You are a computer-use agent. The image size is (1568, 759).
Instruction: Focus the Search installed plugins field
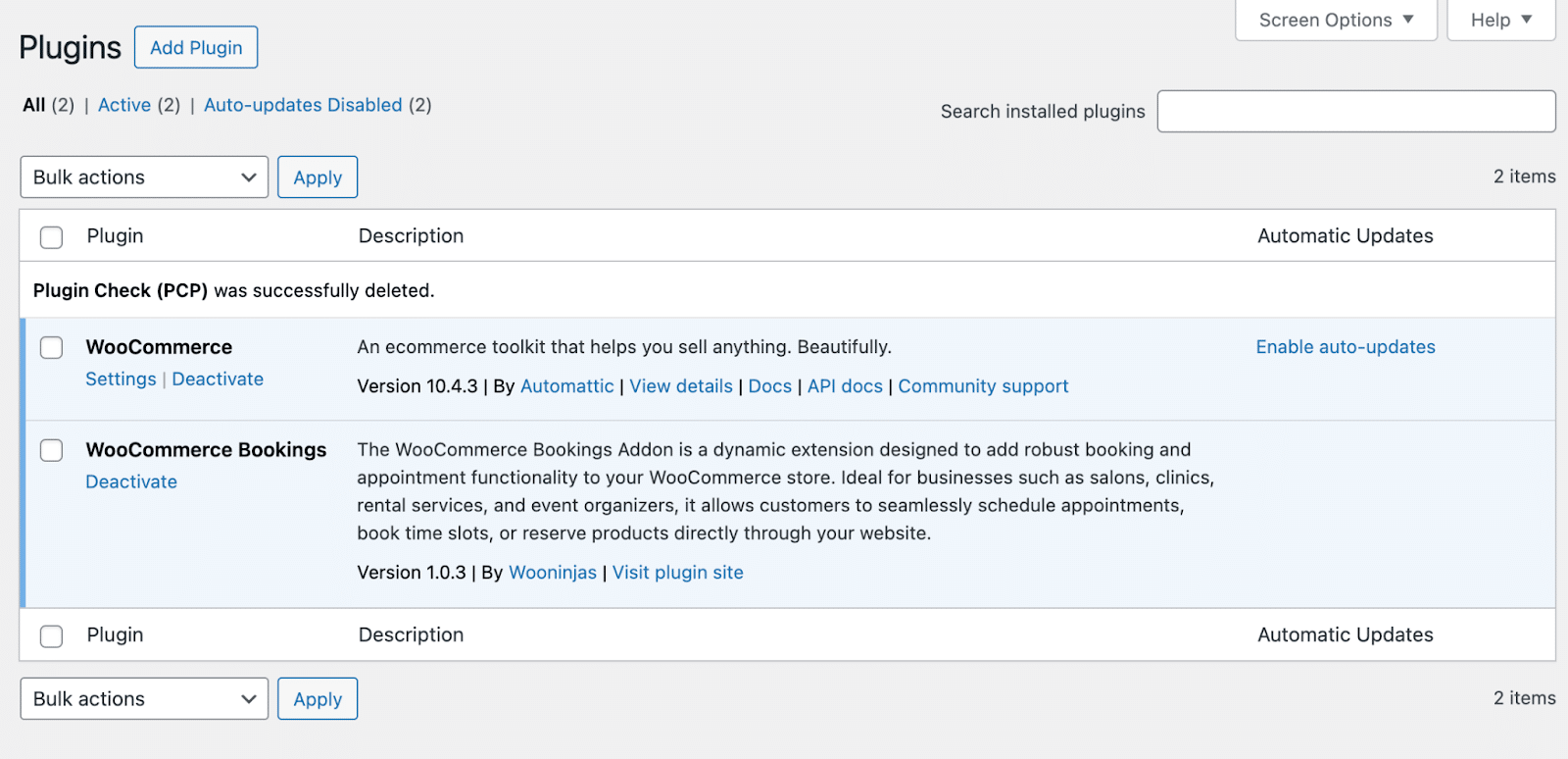1356,111
